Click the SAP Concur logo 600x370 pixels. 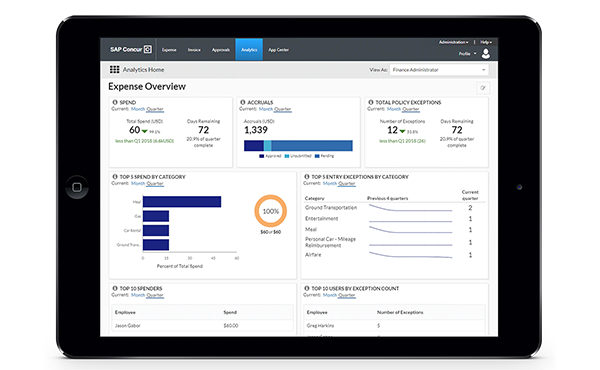(x=131, y=49)
